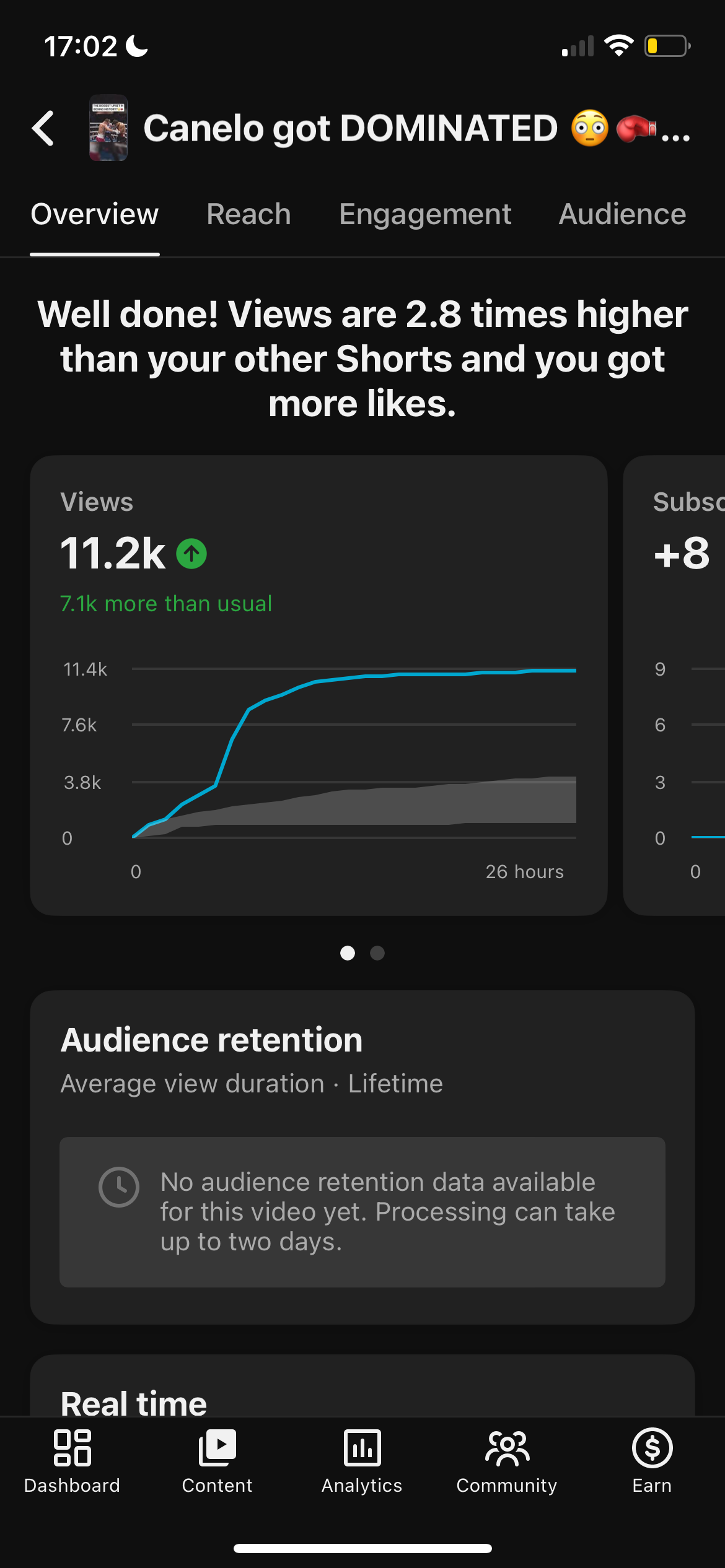Image resolution: width=725 pixels, height=1568 pixels.
Task: Tap the 3.8k axis label on chart
Action: [x=82, y=783]
